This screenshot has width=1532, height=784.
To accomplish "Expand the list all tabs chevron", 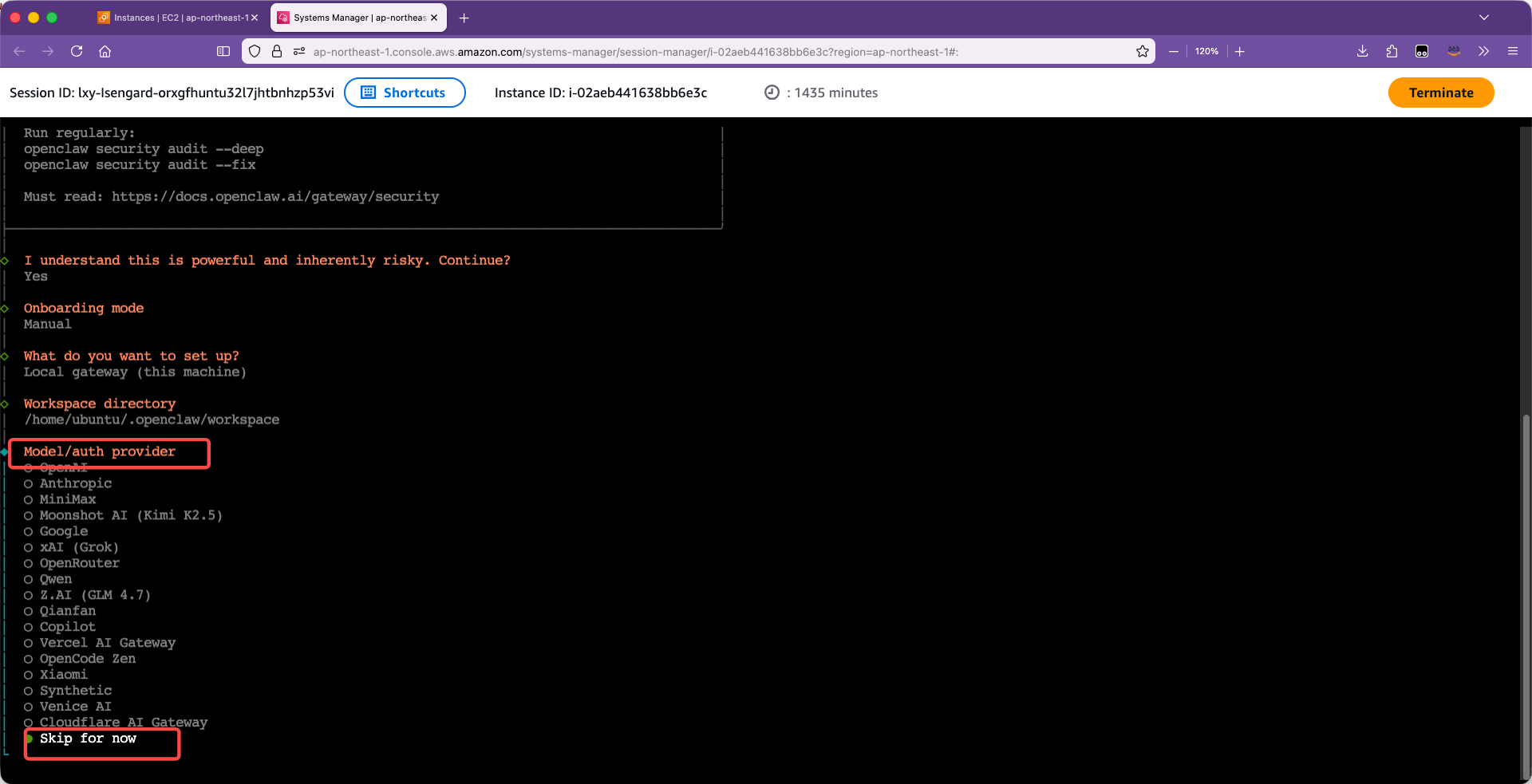I will pos(1483,18).
